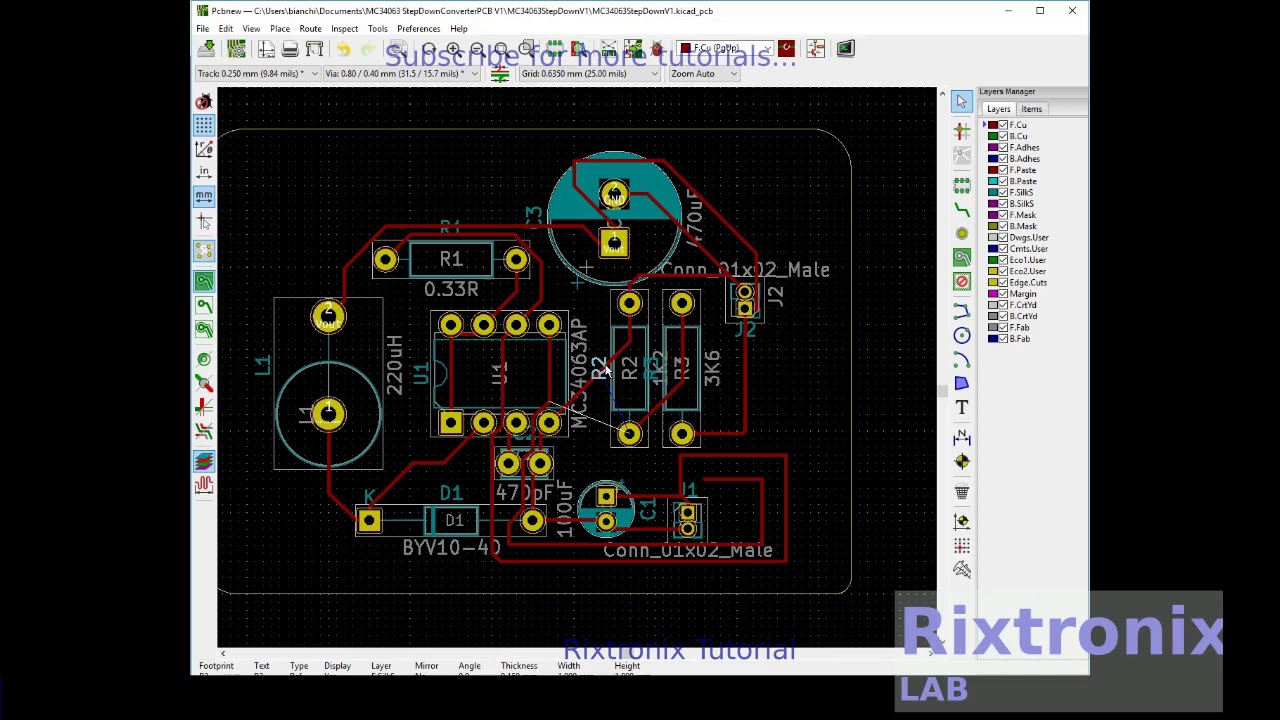Toggle microwave toolbar icon

point(204,485)
